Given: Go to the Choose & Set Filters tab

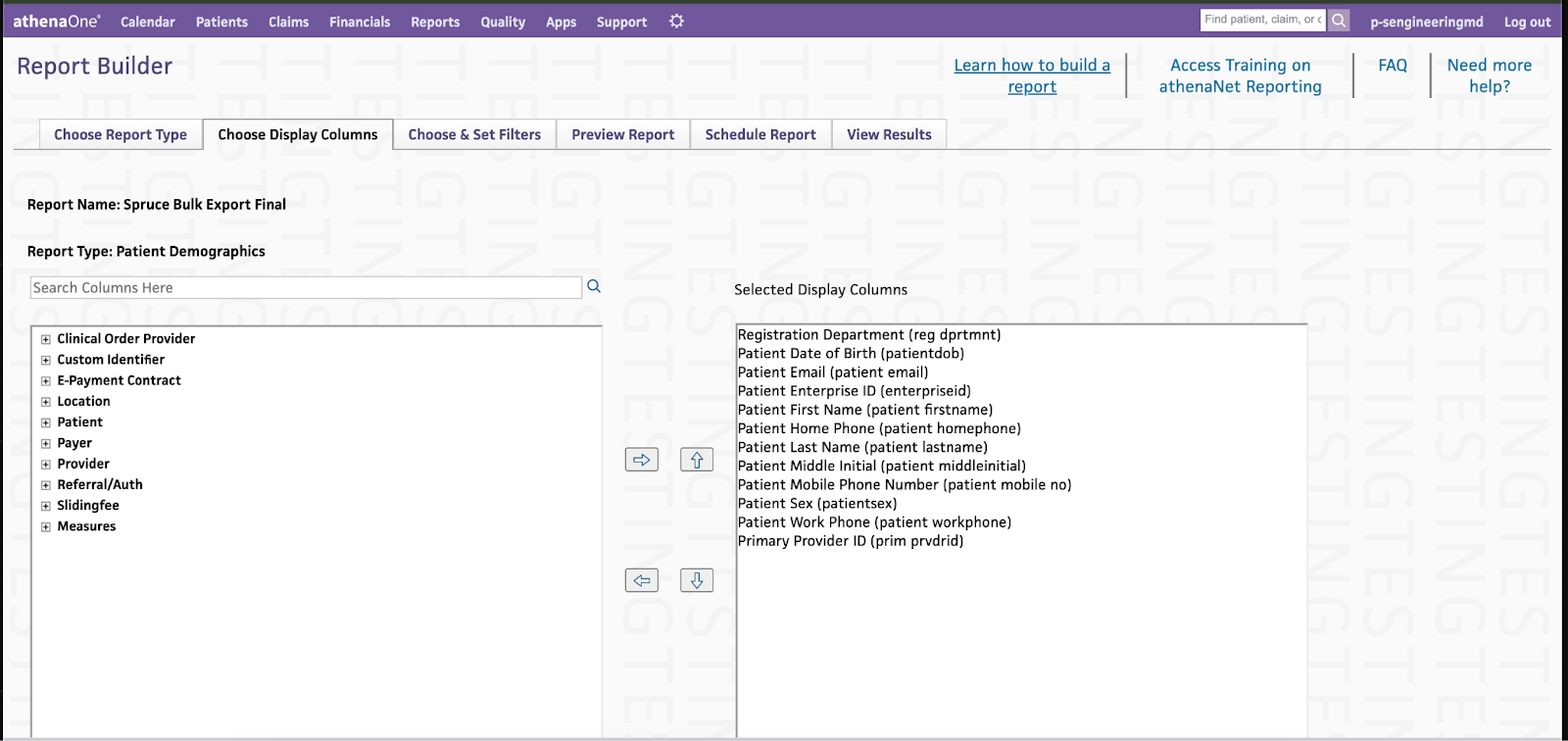Looking at the screenshot, I should click(474, 134).
